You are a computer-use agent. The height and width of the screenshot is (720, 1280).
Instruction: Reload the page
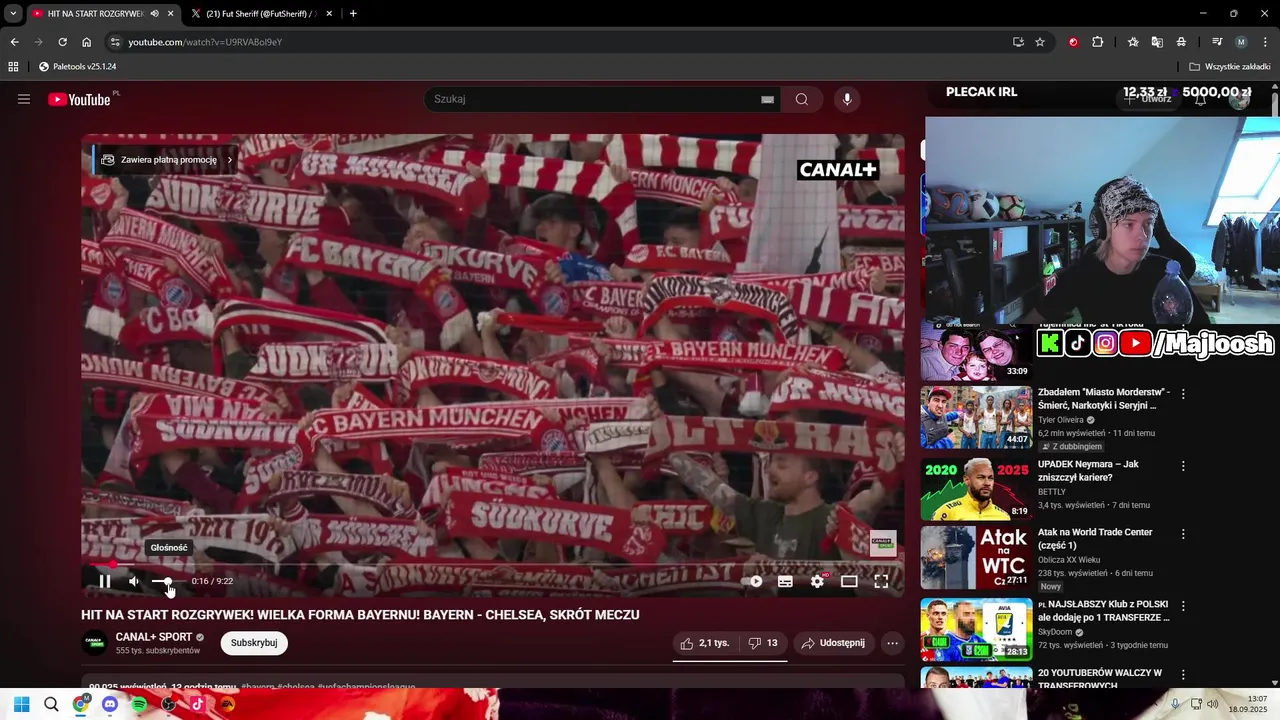click(x=62, y=42)
